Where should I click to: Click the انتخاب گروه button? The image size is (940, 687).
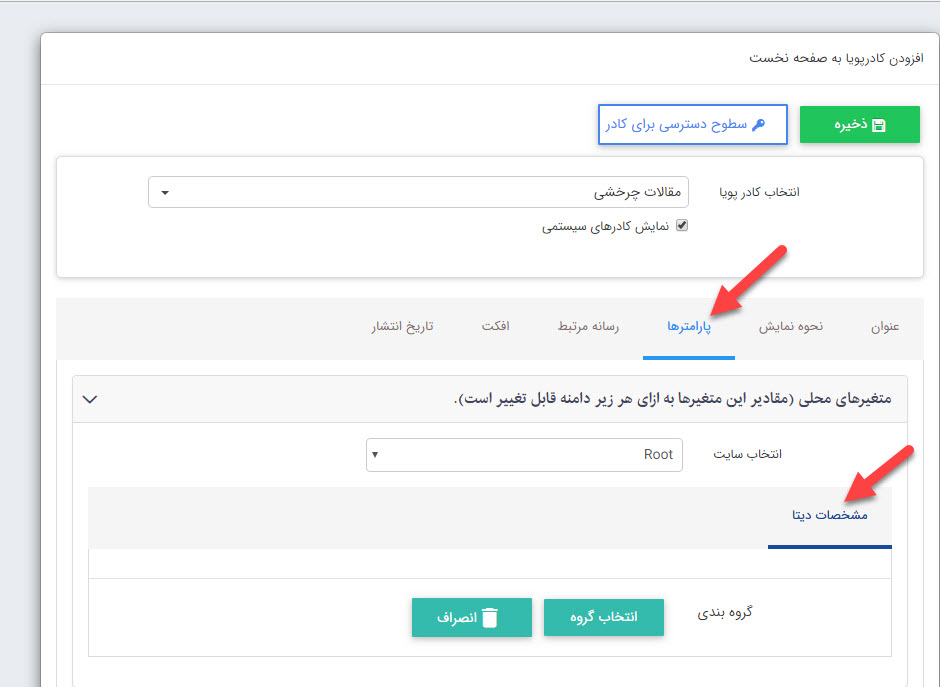[x=603, y=617]
